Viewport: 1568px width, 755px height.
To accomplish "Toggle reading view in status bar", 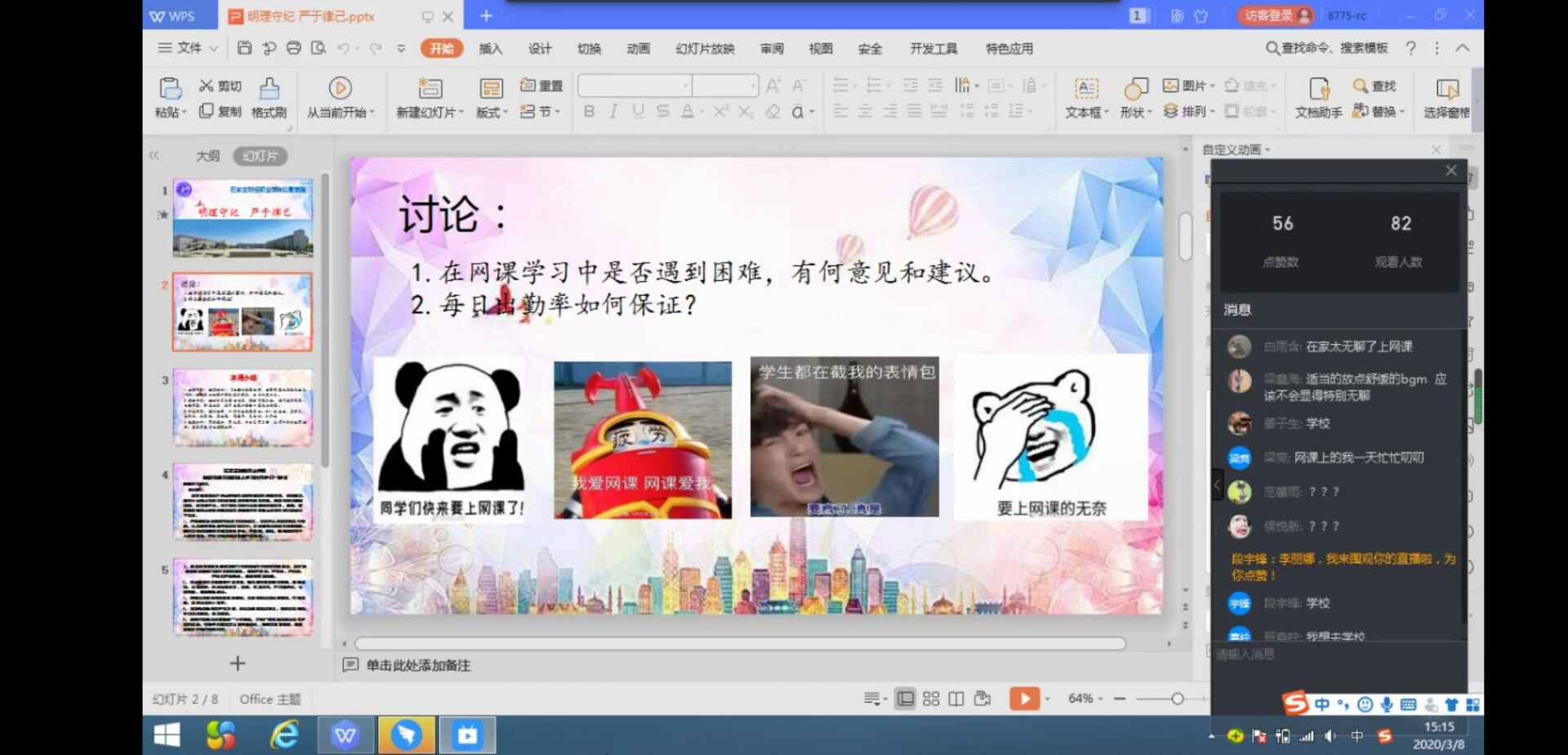I will point(956,699).
